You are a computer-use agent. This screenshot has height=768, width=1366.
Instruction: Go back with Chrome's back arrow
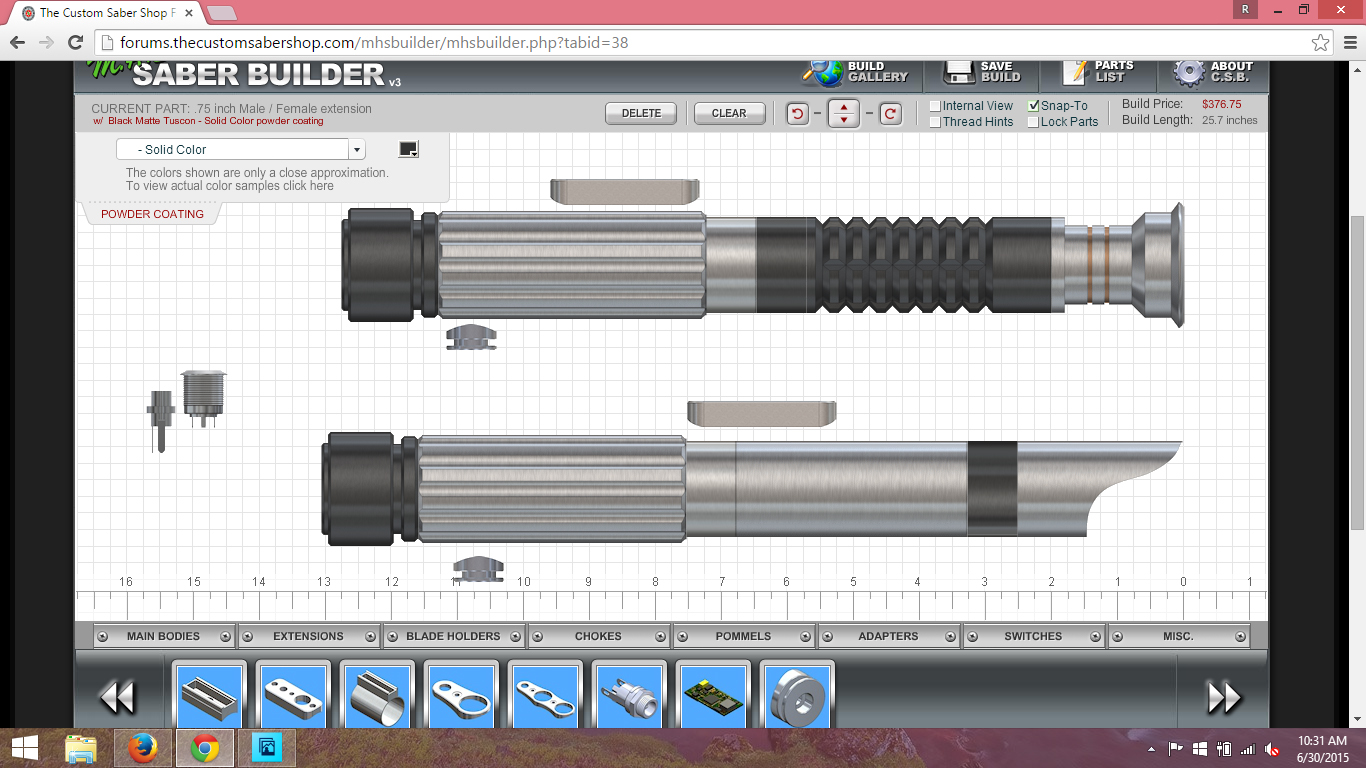pyautogui.click(x=18, y=43)
